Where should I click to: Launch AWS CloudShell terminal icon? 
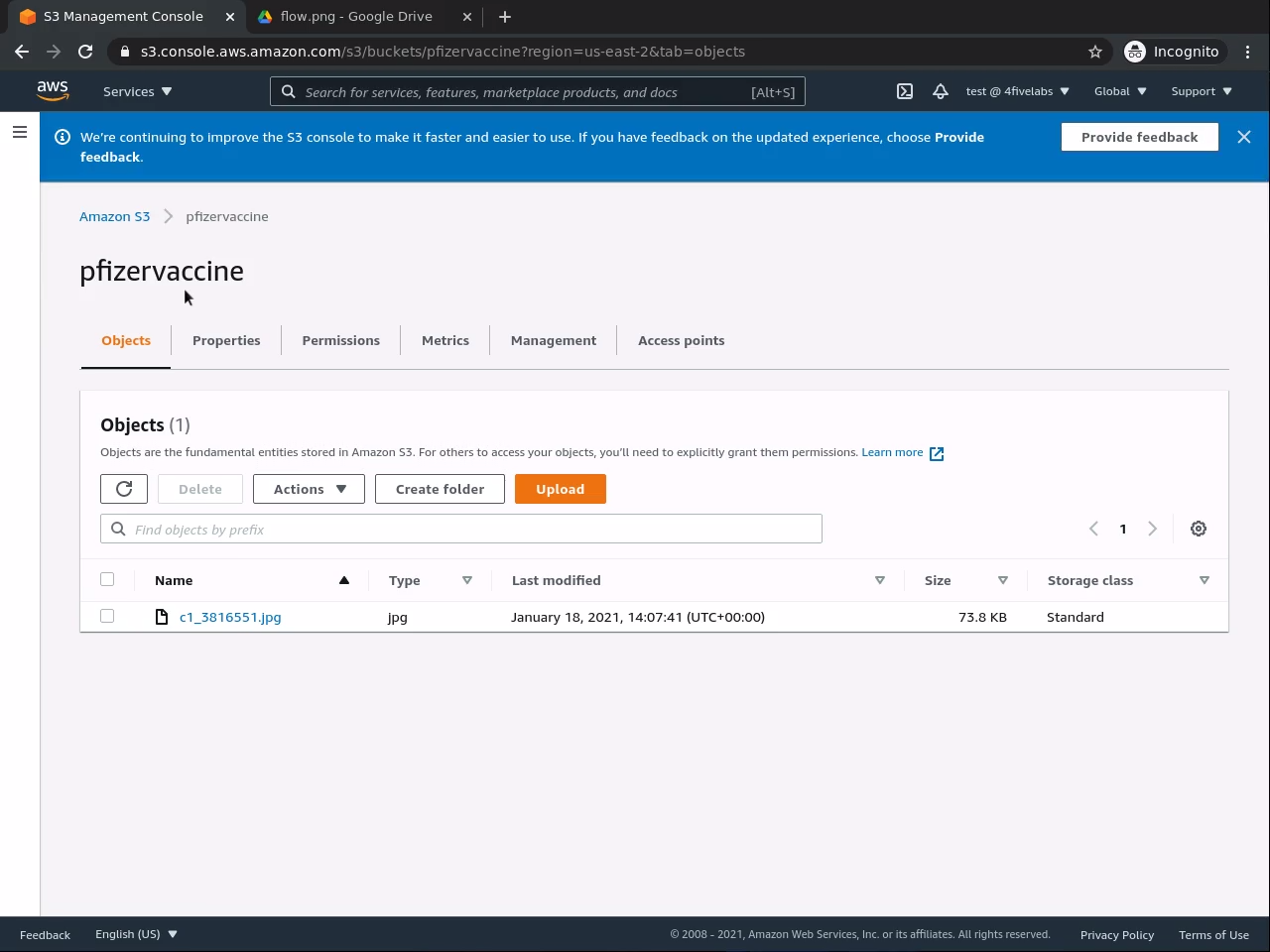905,91
